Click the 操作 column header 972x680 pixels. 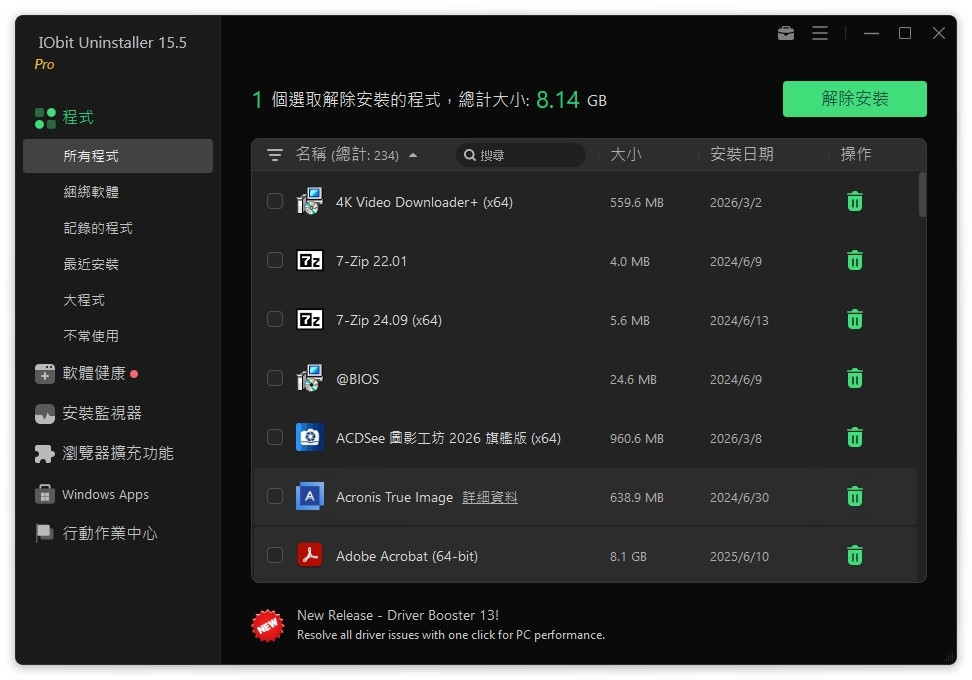(x=855, y=154)
